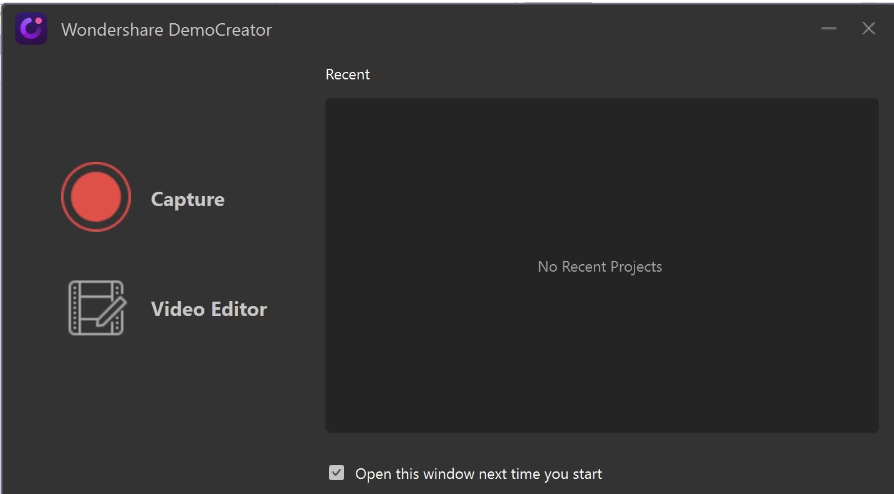
Task: Uncheck Open this window next time checkbox
Action: [336, 472]
